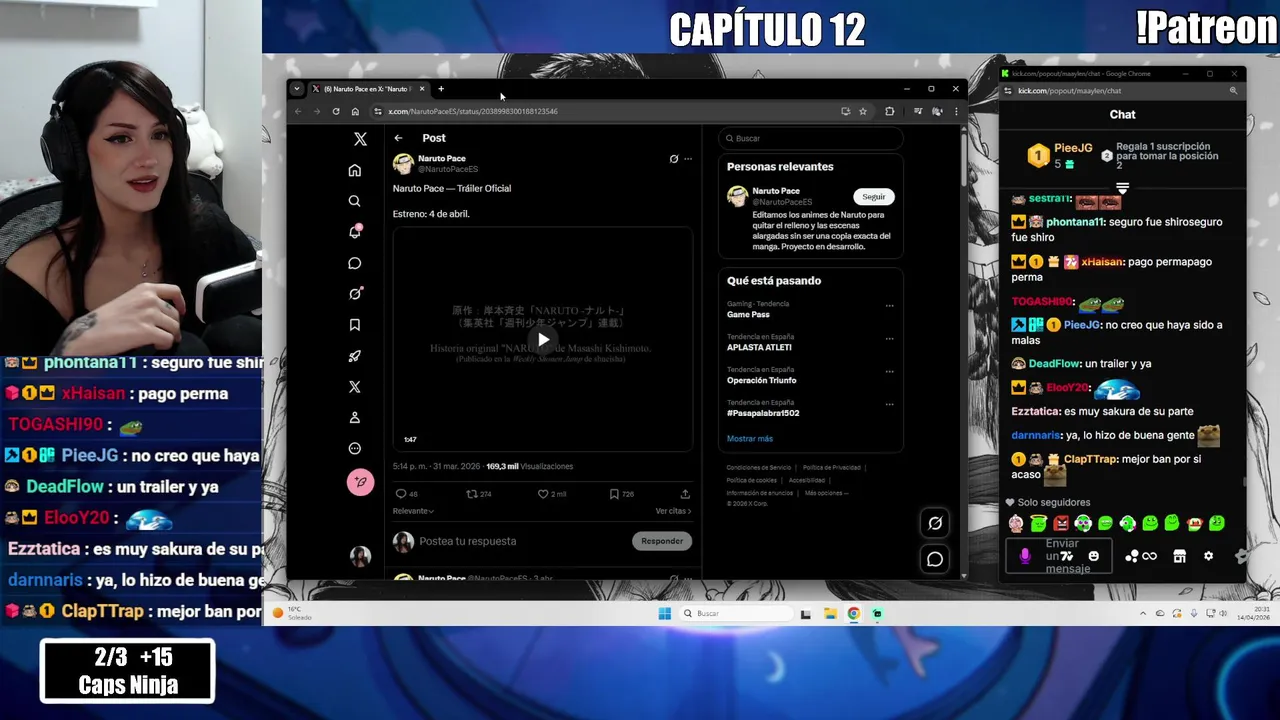Viewport: 1280px width, 720px height.
Task: Open Premium X icon in sidebar
Action: pos(354,387)
